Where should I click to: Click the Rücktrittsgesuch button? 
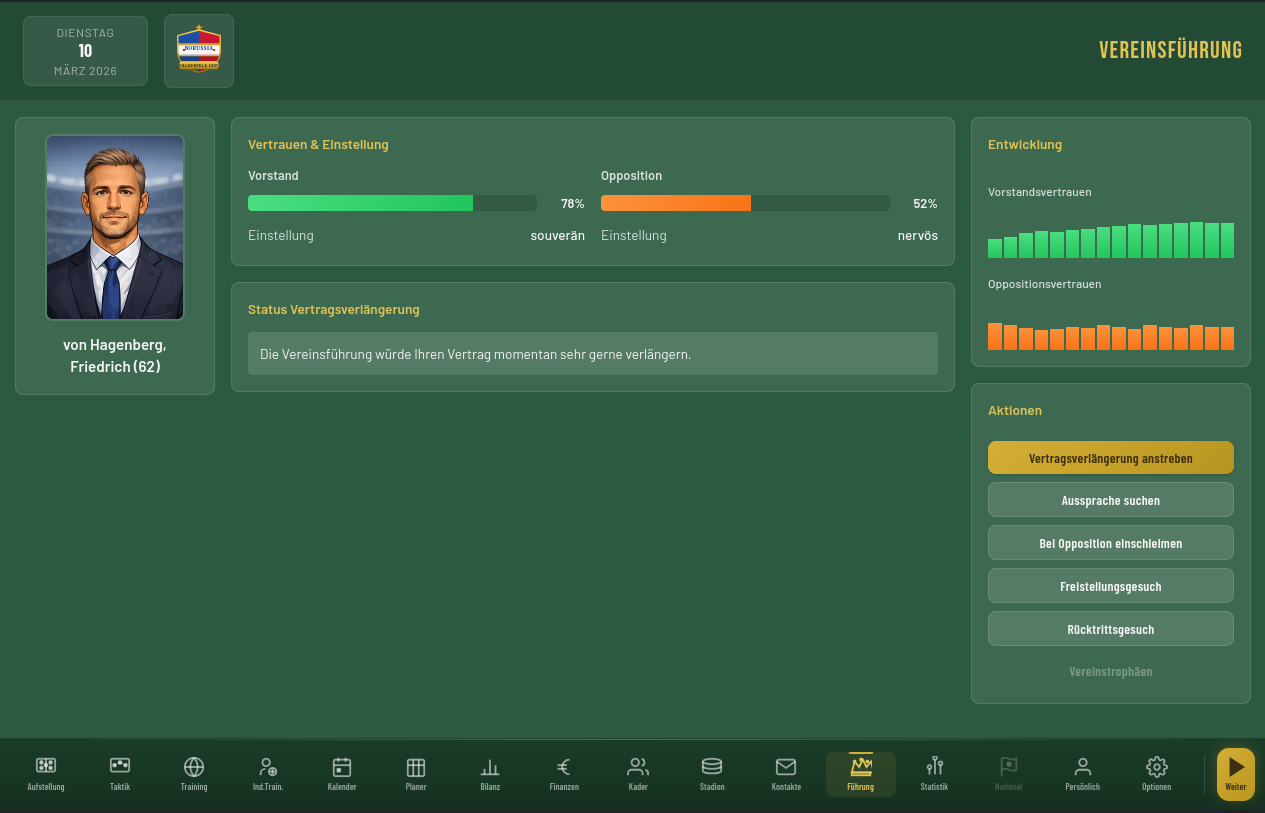[x=1111, y=629]
